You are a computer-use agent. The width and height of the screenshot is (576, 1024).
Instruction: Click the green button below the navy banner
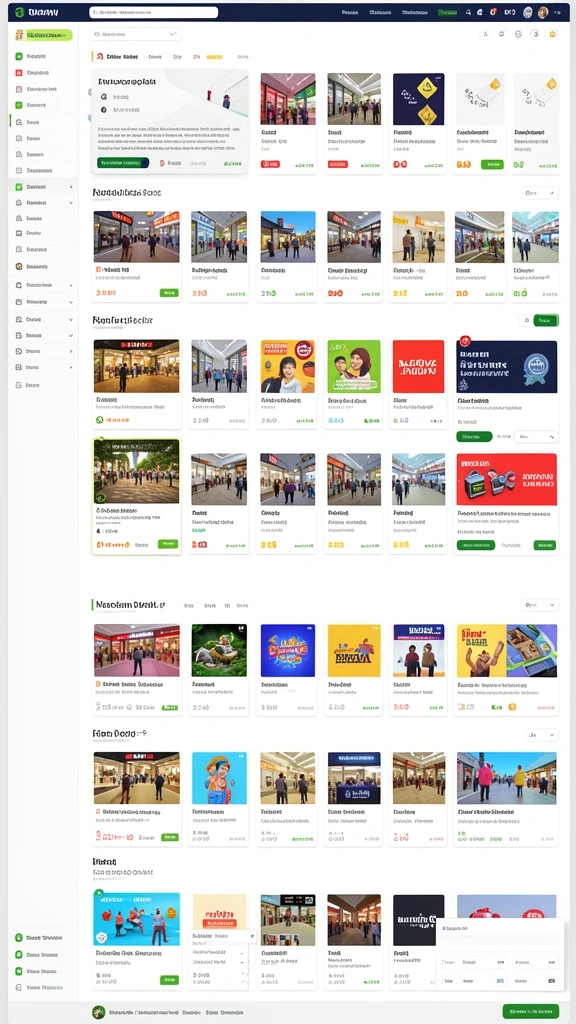pos(474,436)
